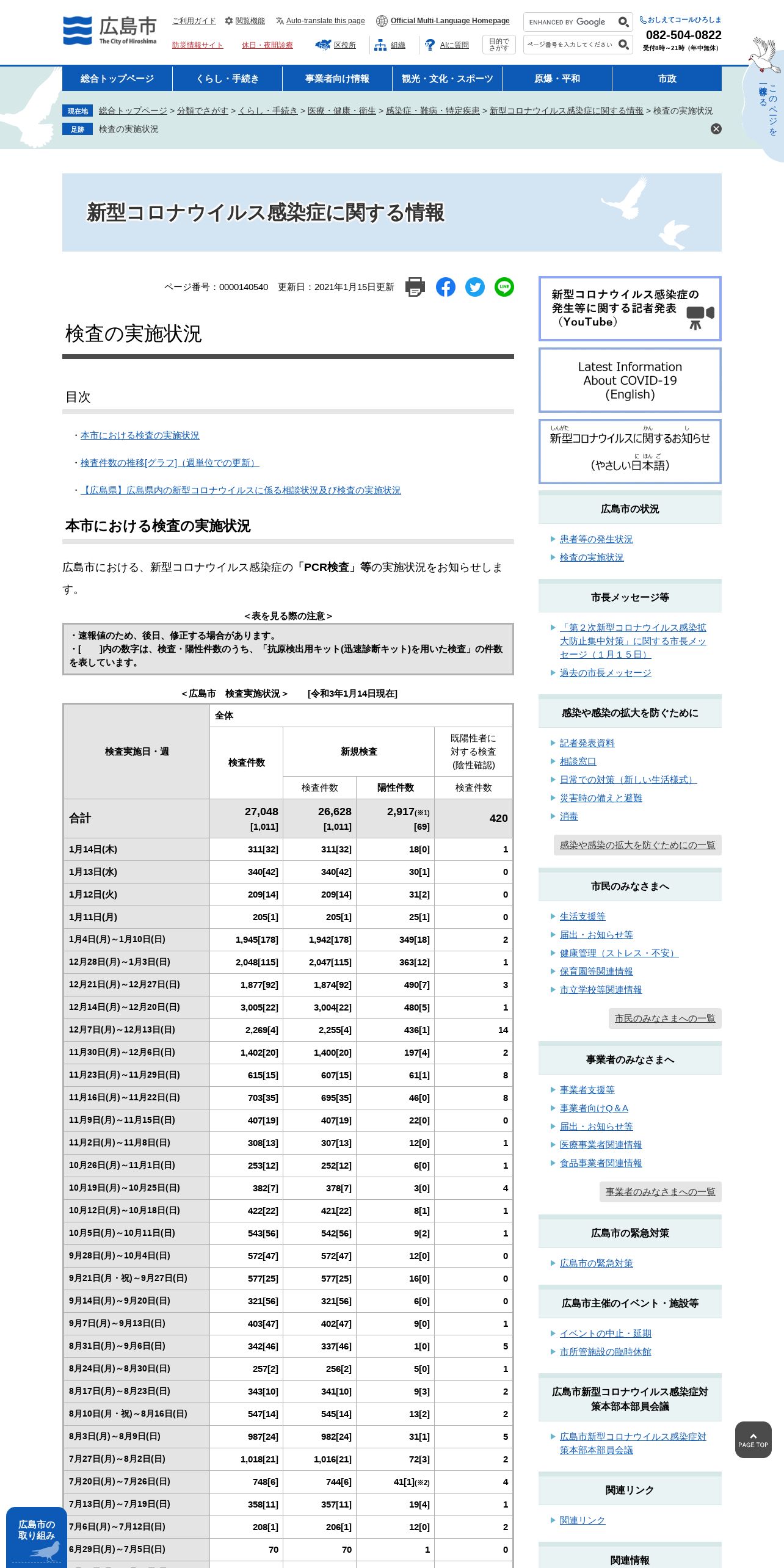Click the print page icon
The image size is (784, 1568).
click(x=415, y=287)
